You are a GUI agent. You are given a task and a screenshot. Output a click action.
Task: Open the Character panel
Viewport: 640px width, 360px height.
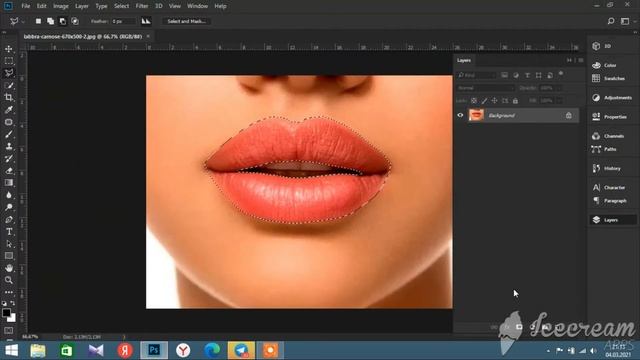coord(609,187)
